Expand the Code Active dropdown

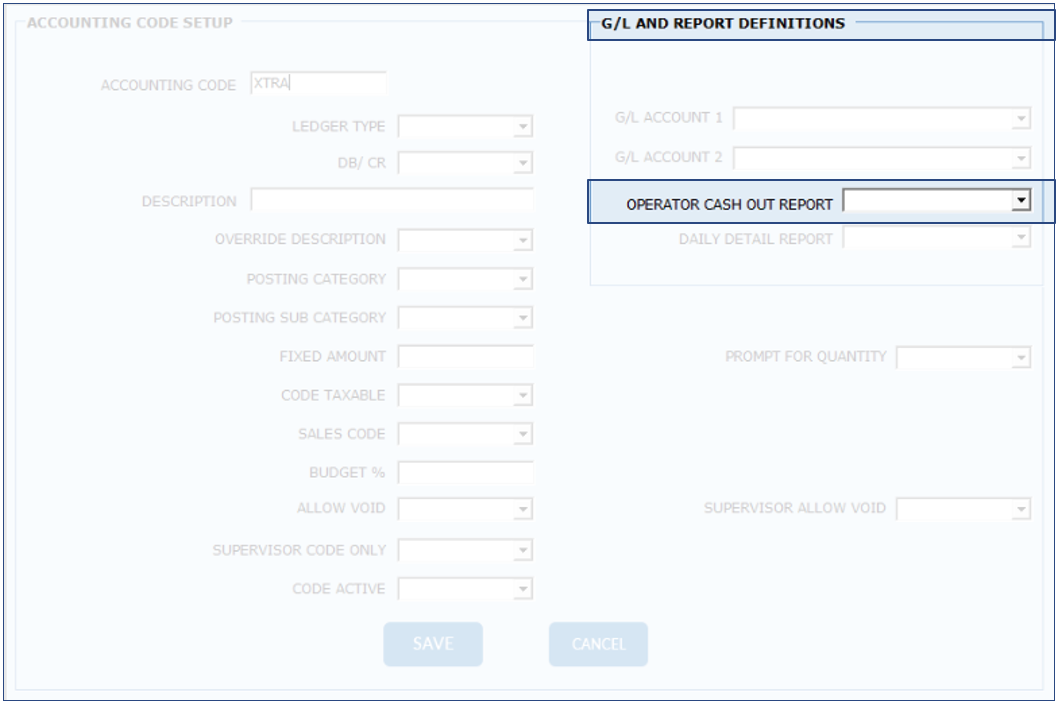click(522, 589)
